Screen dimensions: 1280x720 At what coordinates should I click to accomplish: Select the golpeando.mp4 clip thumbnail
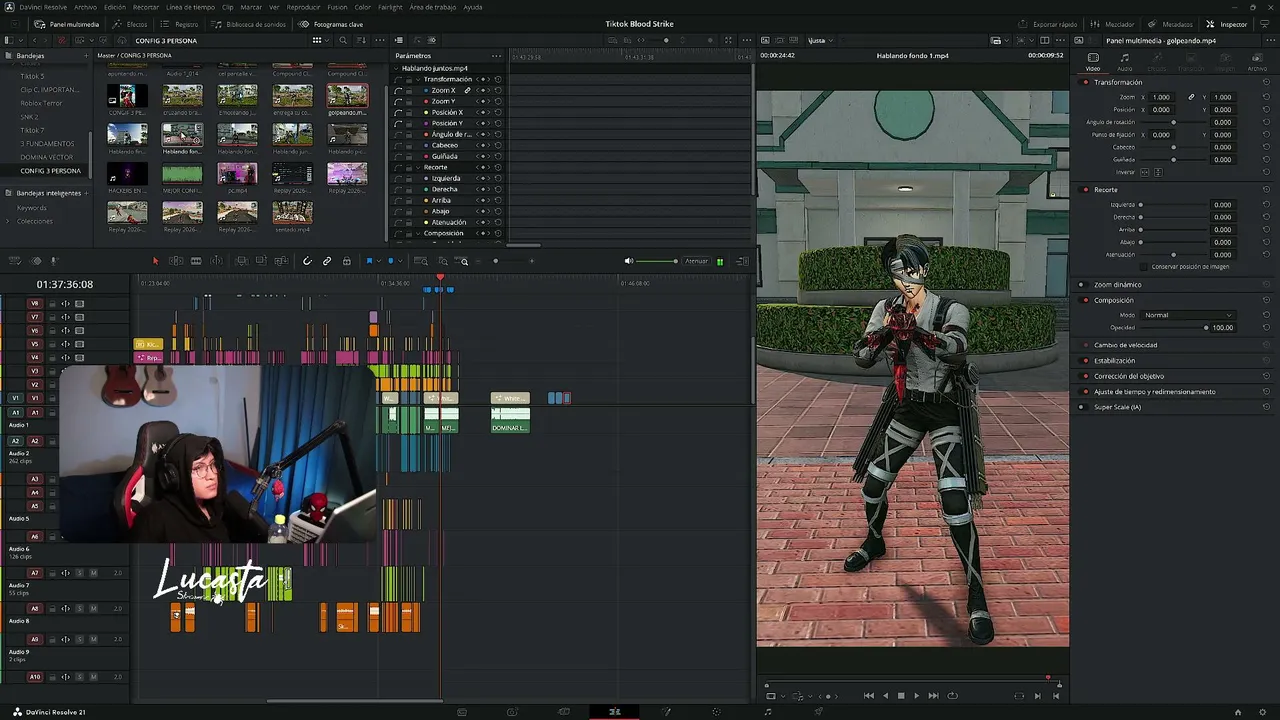tap(347, 96)
